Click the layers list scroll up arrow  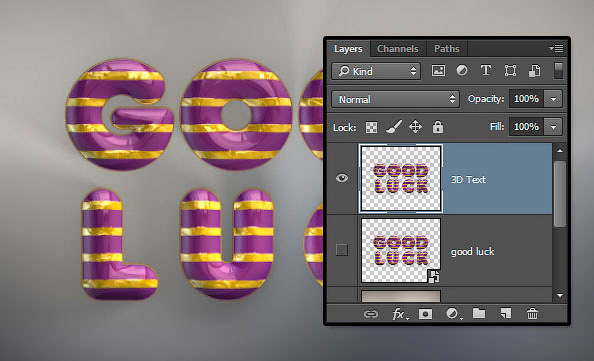[560, 151]
